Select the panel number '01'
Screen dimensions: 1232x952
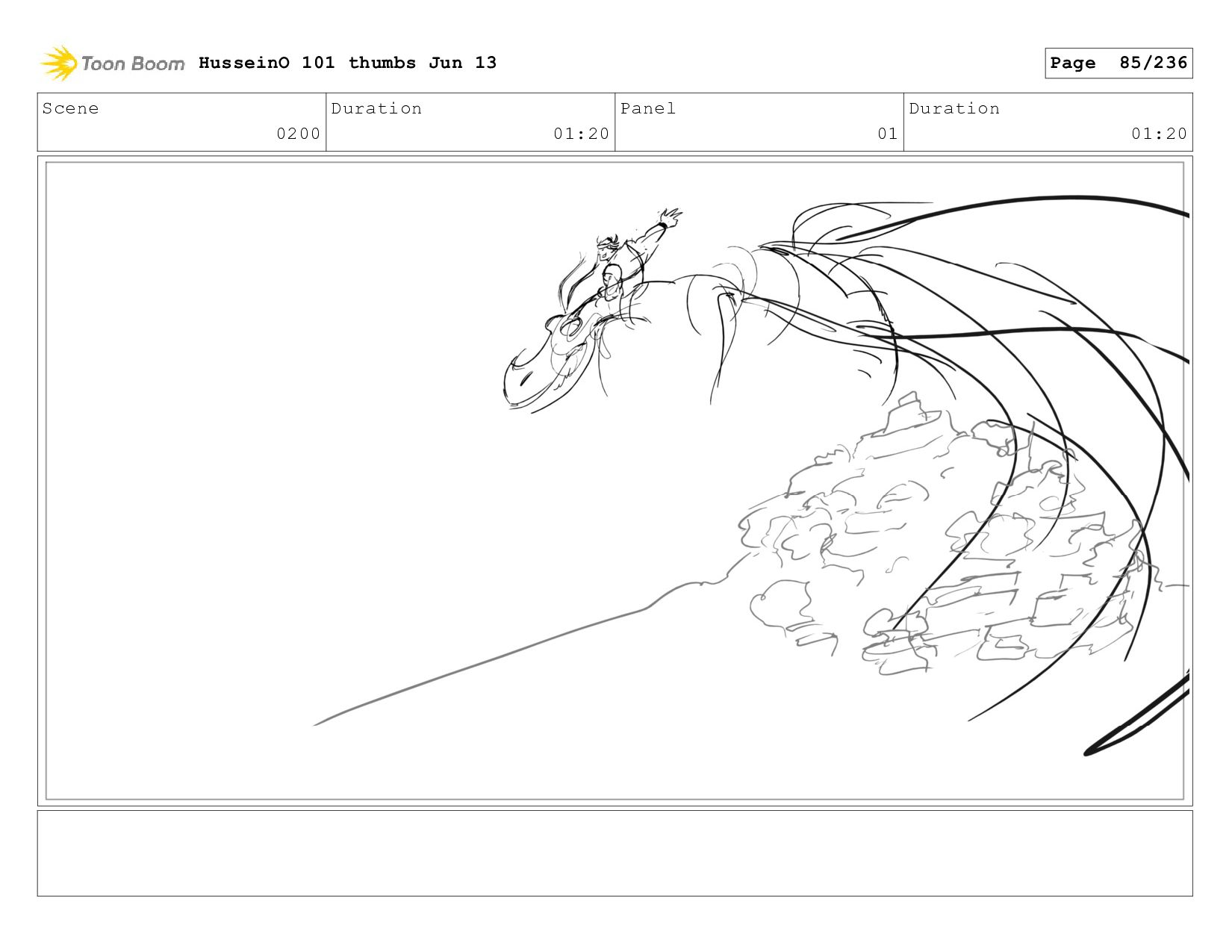pos(887,134)
